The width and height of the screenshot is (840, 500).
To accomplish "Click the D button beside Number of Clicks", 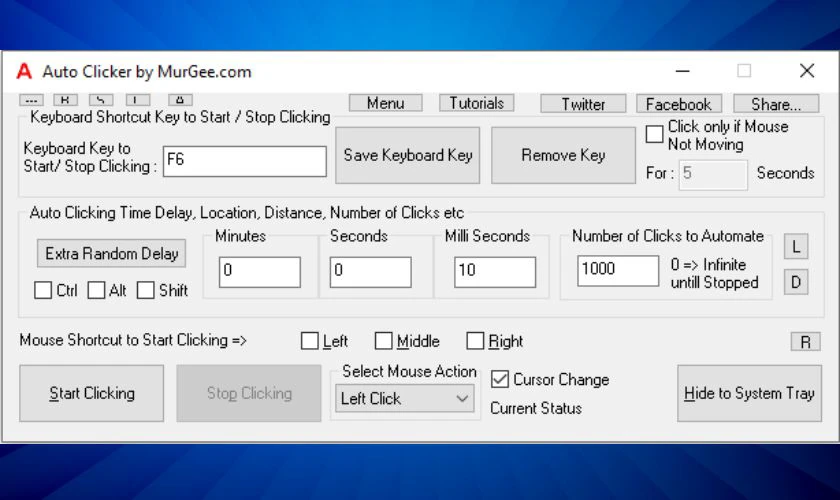I will tap(796, 282).
